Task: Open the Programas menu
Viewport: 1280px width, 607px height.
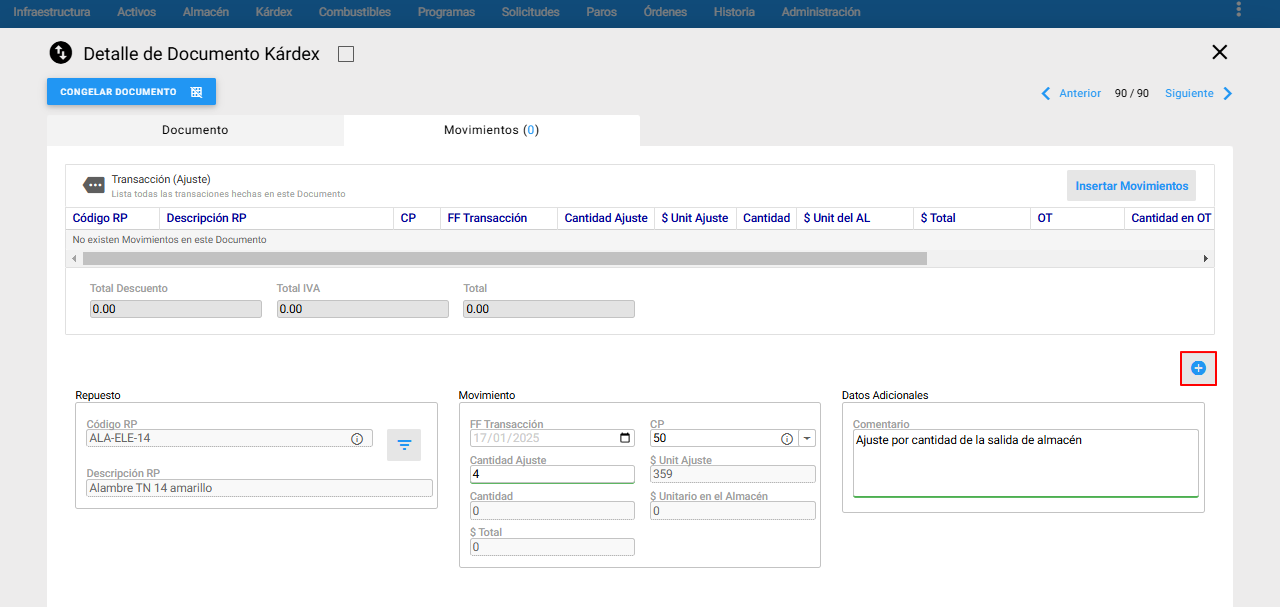Action: (446, 12)
